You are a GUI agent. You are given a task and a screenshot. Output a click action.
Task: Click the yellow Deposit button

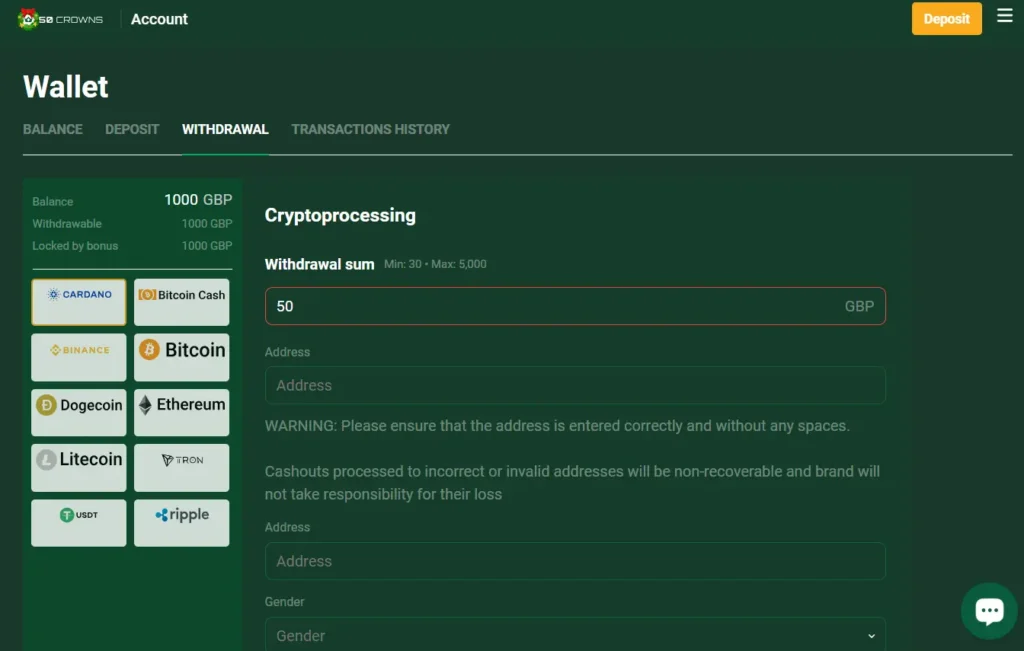point(946,19)
